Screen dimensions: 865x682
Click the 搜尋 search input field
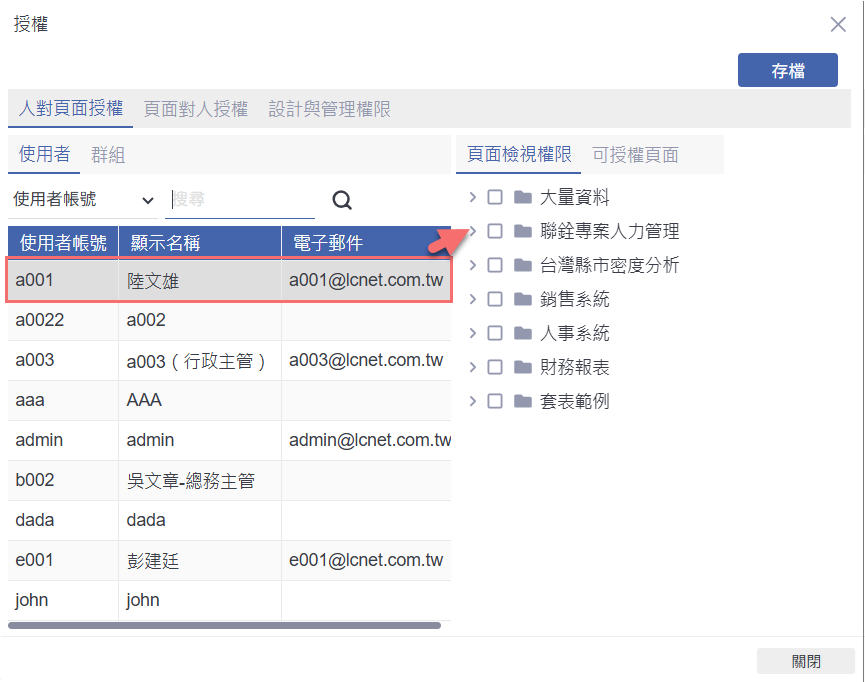pyautogui.click(x=240, y=200)
